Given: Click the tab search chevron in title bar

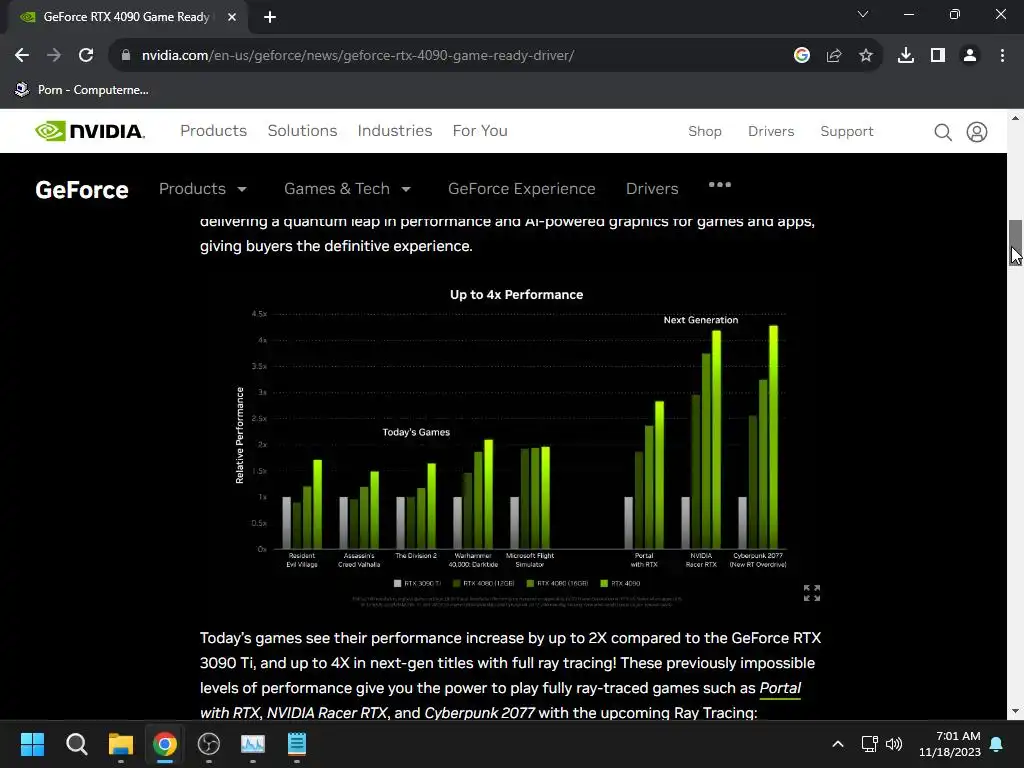Looking at the screenshot, I should pyautogui.click(x=863, y=14).
